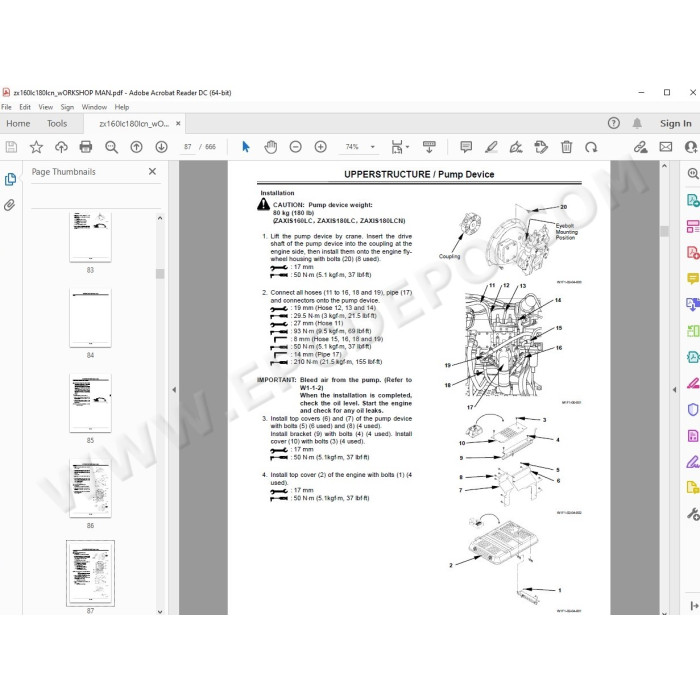Collapse the left navigation pane

(x=174, y=390)
